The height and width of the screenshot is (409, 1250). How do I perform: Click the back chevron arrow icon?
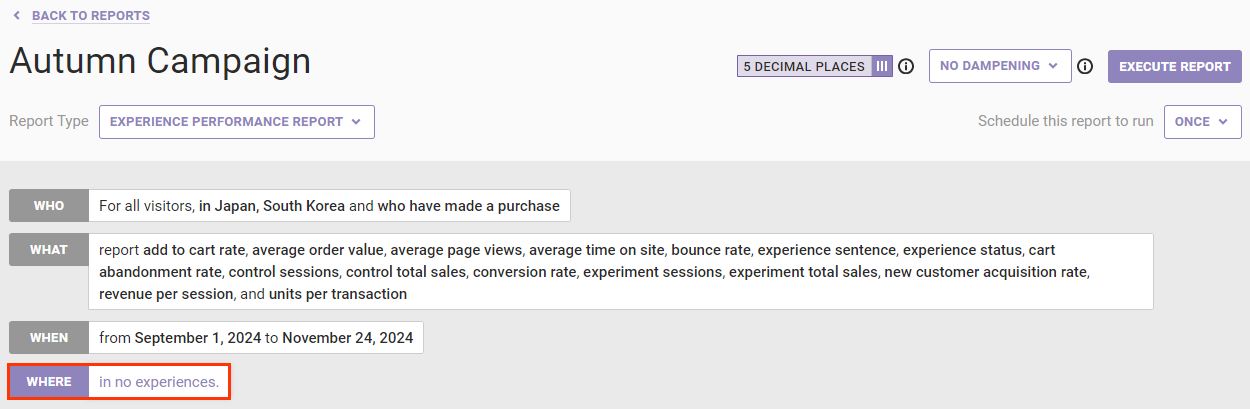click(16, 16)
